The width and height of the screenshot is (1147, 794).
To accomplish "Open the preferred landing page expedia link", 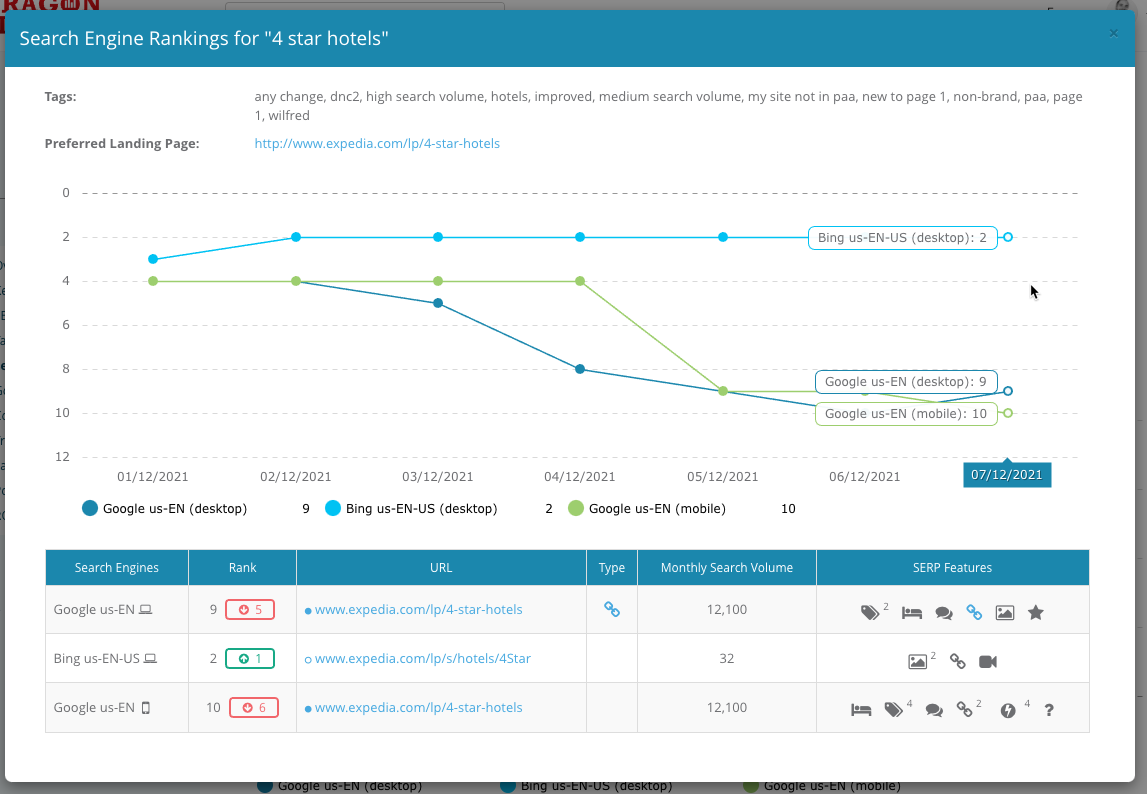I will pos(377,143).
